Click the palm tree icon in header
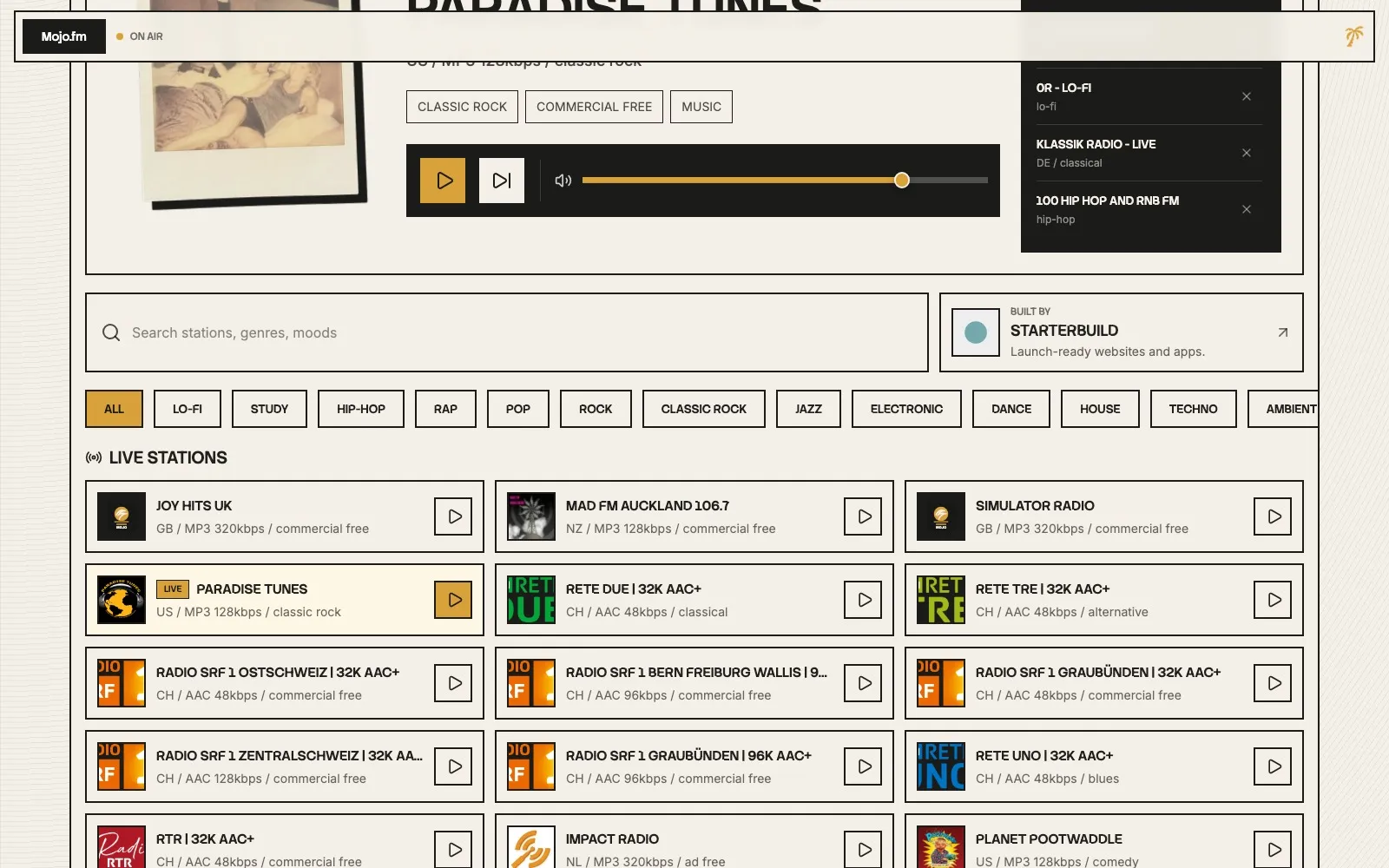 click(x=1353, y=36)
